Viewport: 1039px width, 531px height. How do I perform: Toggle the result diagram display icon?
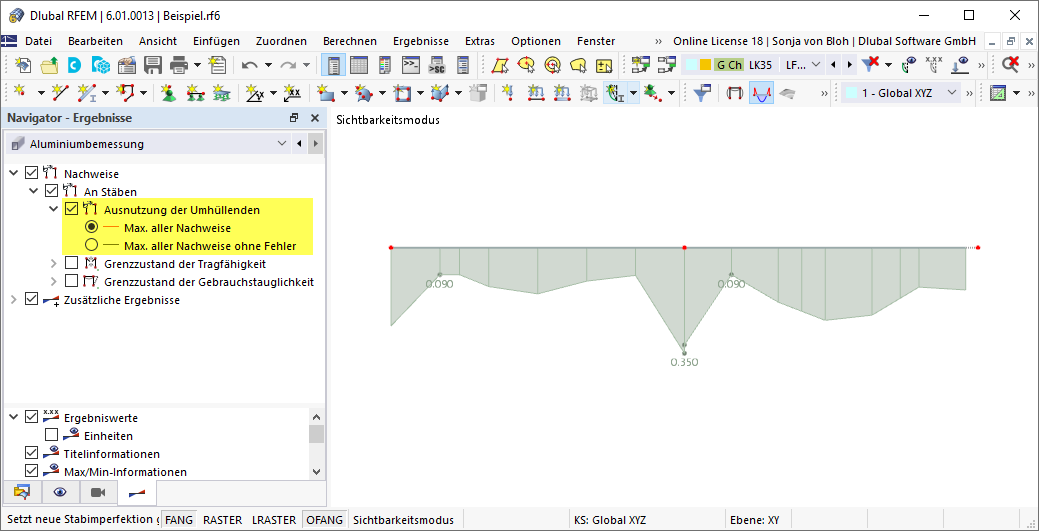761,92
